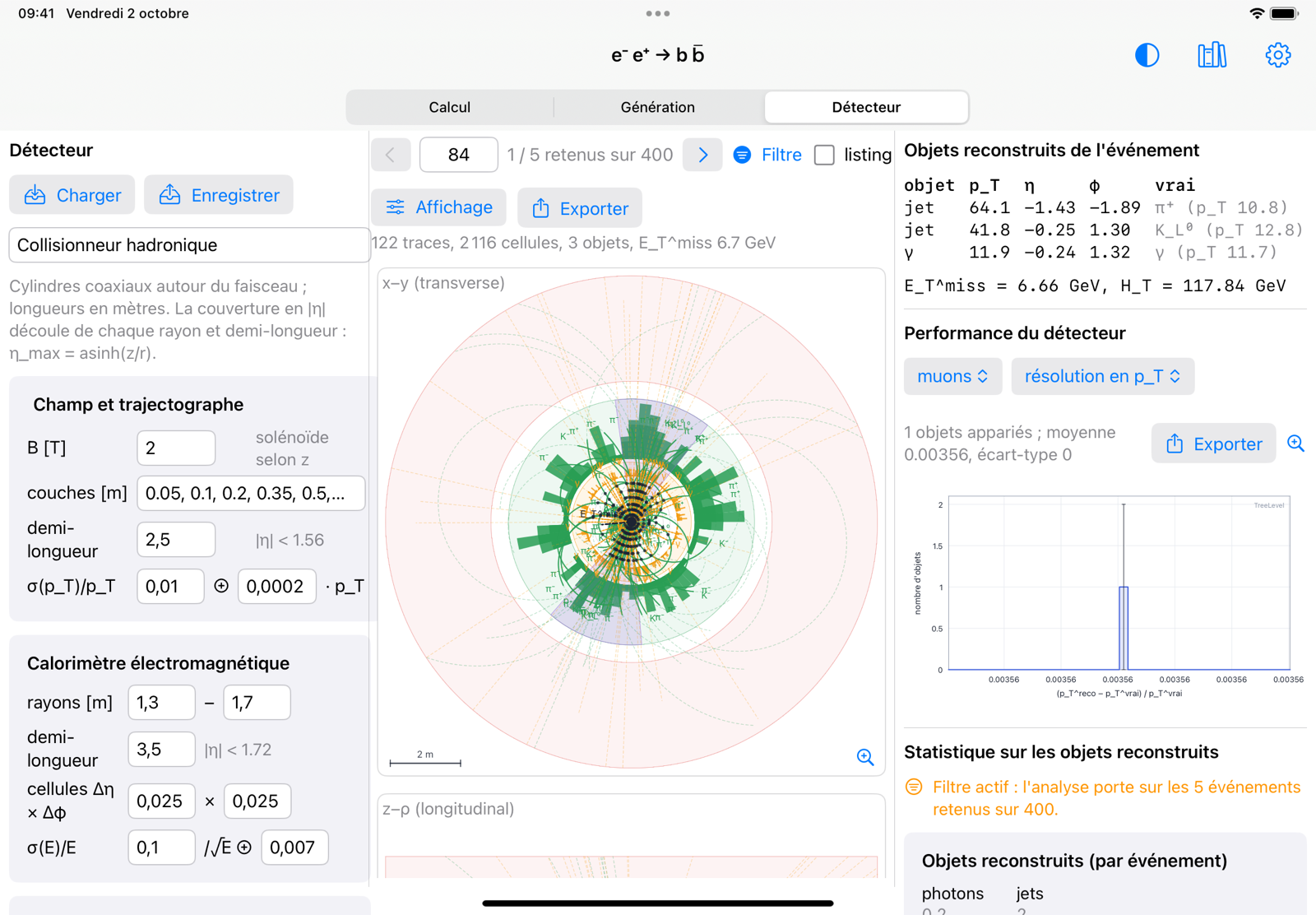Open the Affichage display options
This screenshot has height=915, width=1316.
[x=439, y=207]
